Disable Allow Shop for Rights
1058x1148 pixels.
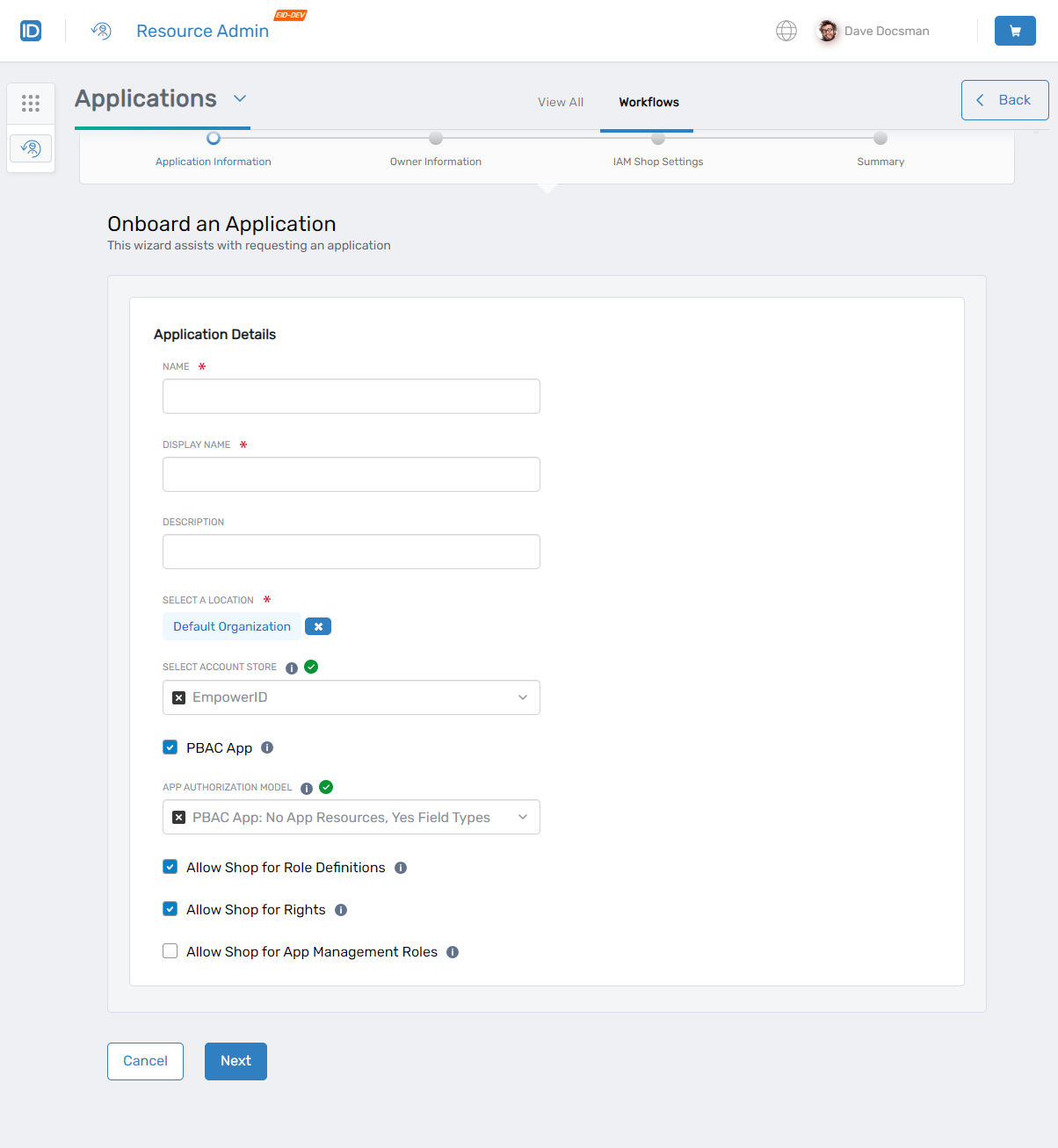170,908
